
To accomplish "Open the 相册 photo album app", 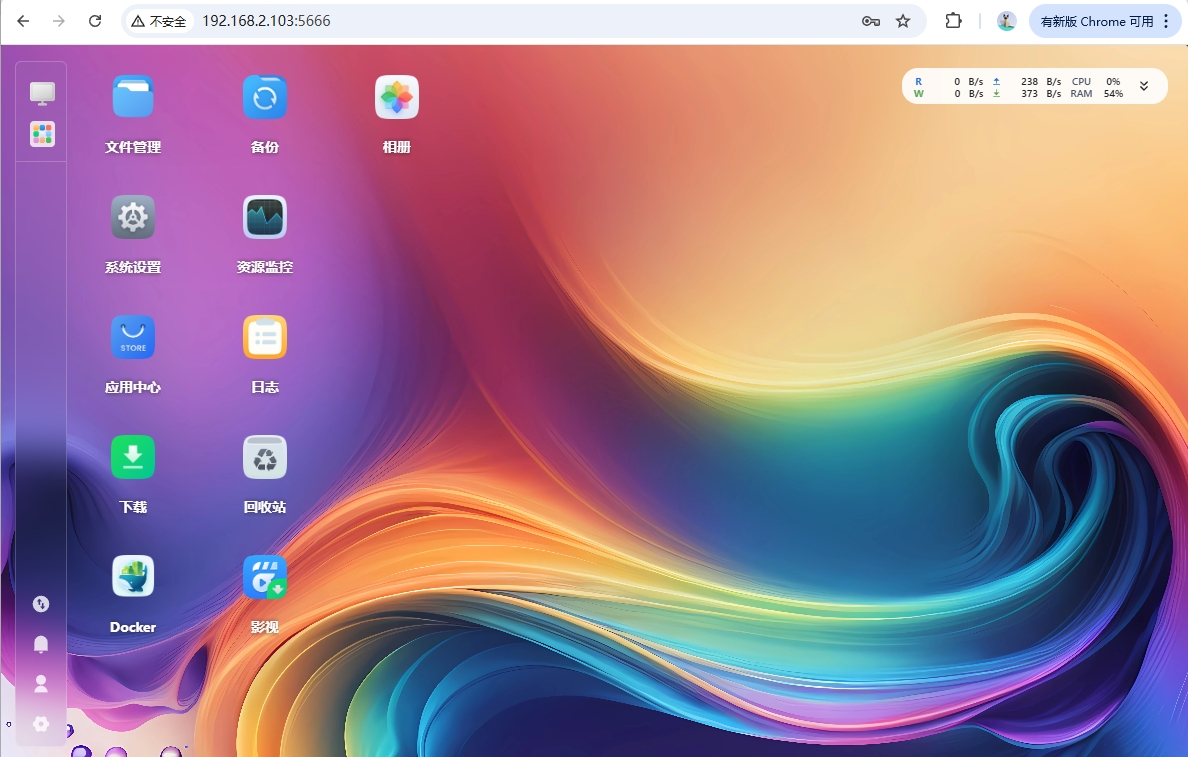I will [x=397, y=98].
